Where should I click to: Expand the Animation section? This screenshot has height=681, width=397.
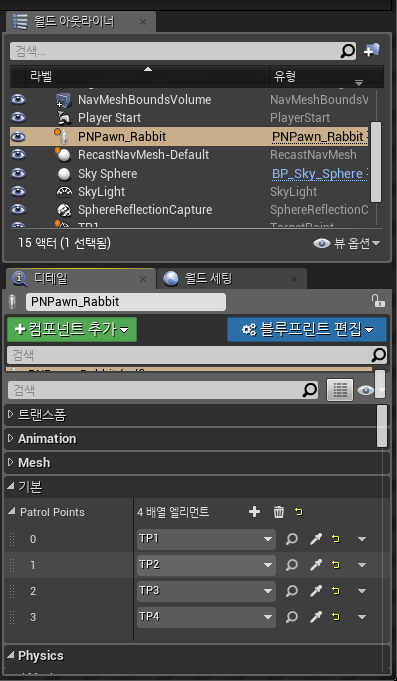[x=11, y=439]
